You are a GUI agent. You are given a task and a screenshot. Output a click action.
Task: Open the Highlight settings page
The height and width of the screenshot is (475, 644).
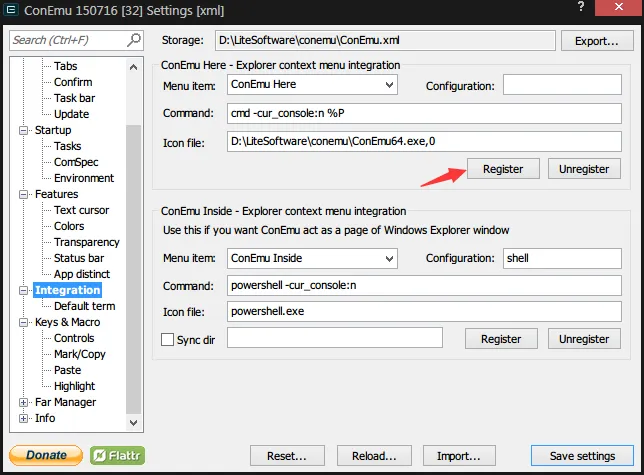pos(74,386)
